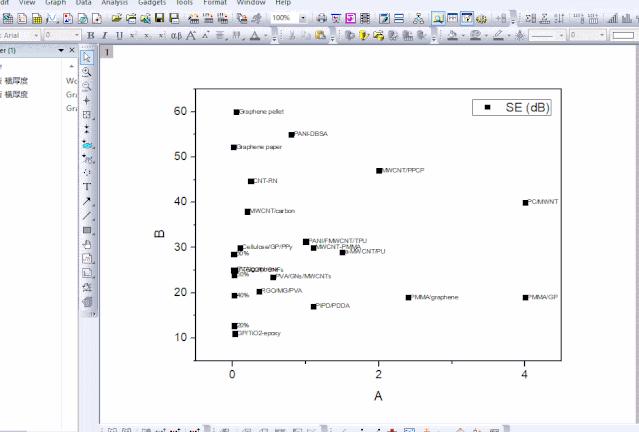Click the Y axis title B
The width and height of the screenshot is (639, 432).
[x=159, y=234]
